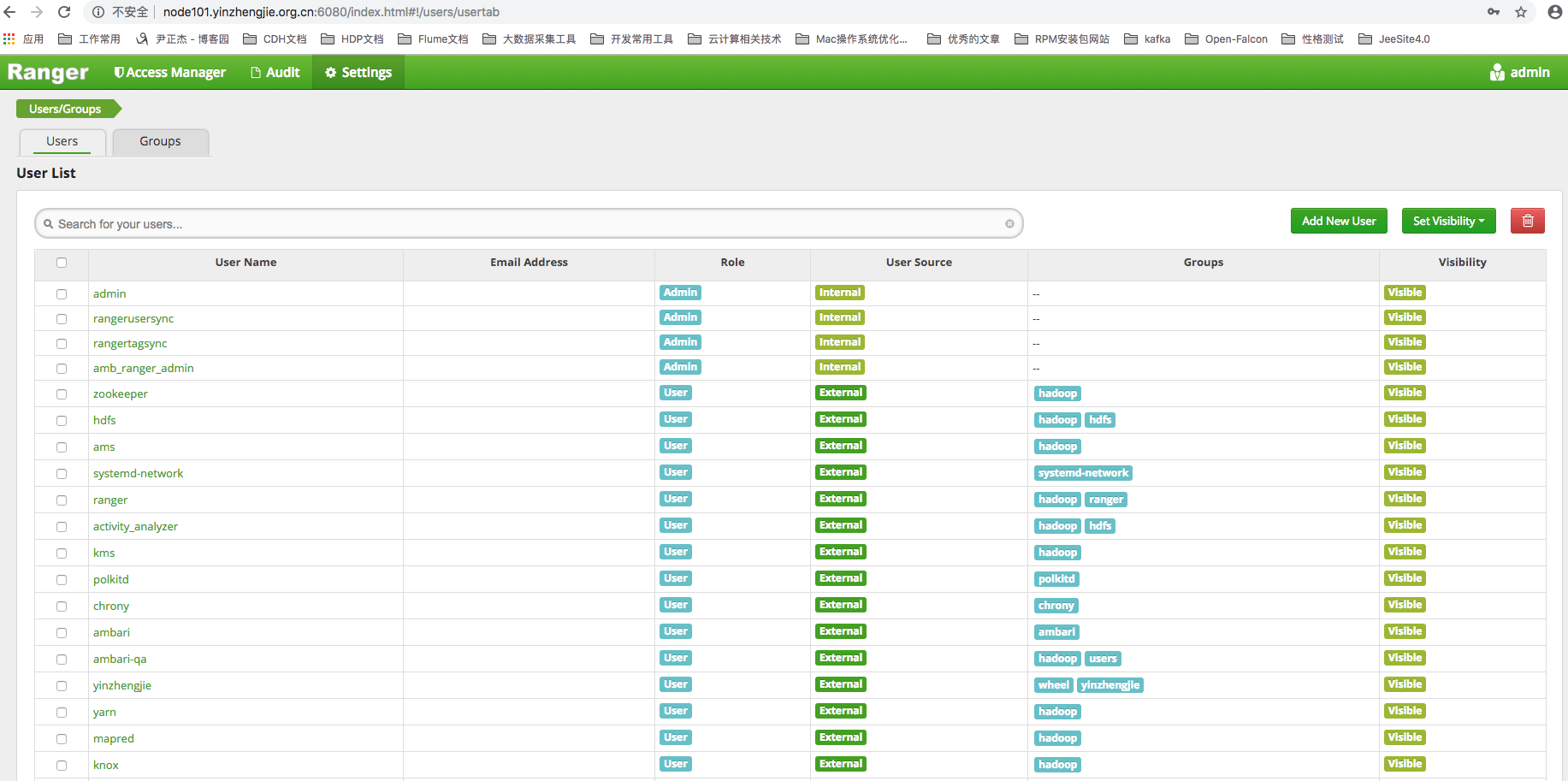Click the ranger group tag
Image resolution: width=1568 pixels, height=781 pixels.
(x=1106, y=500)
